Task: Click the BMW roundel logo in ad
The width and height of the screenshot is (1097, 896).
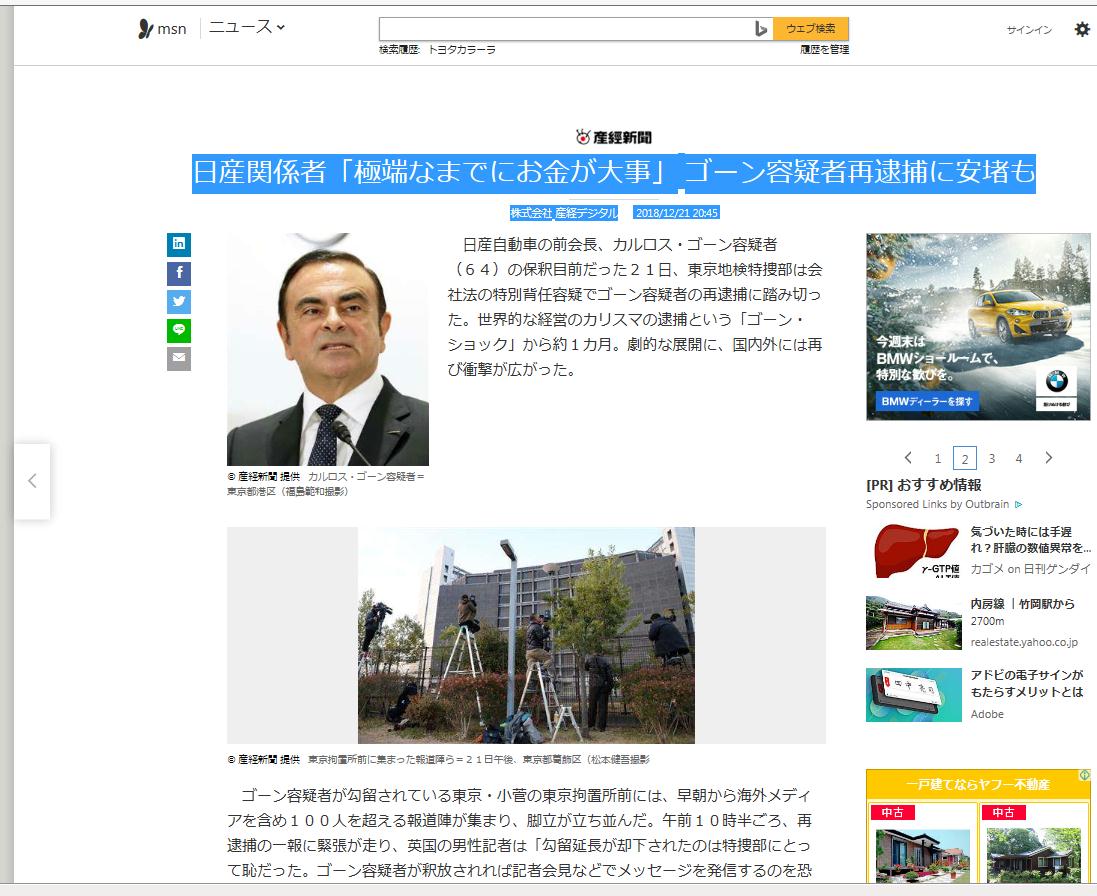Action: (1056, 382)
